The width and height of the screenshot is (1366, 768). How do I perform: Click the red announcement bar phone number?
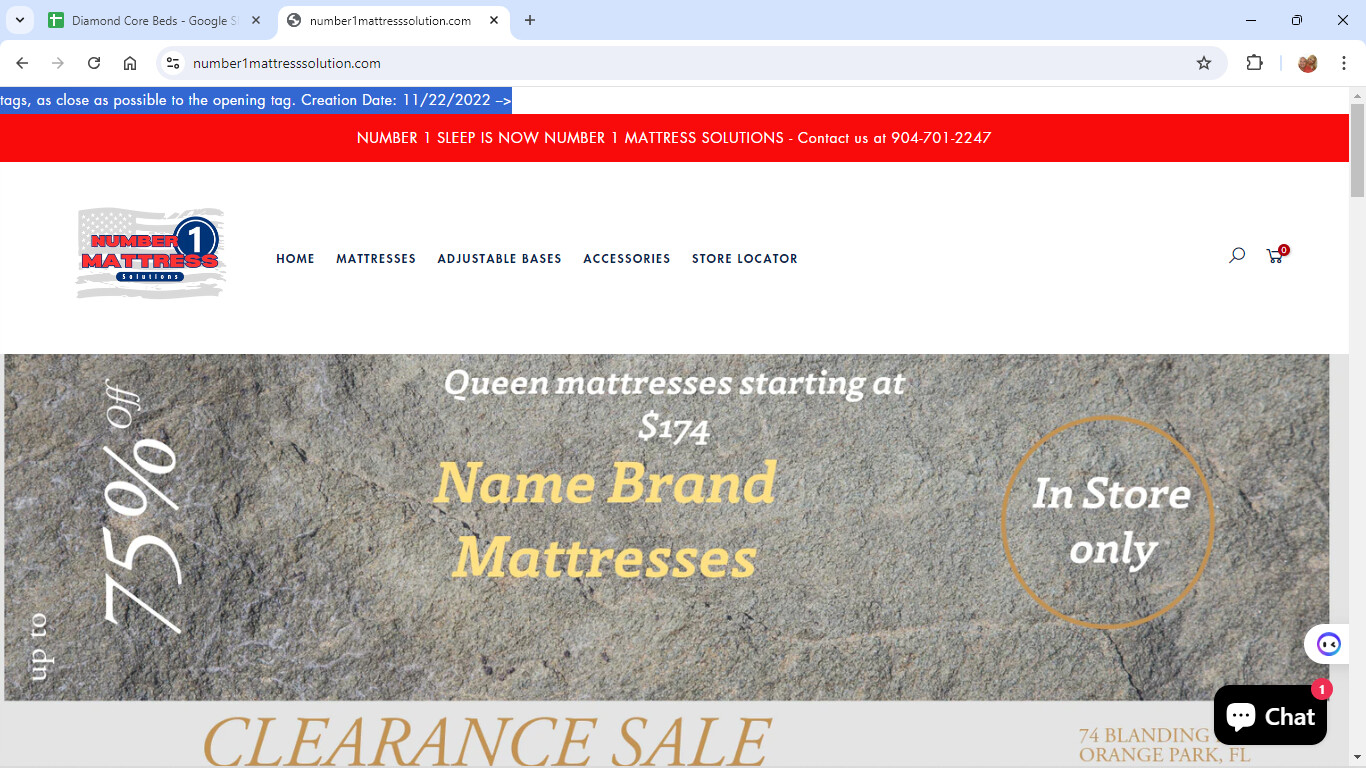(941, 138)
